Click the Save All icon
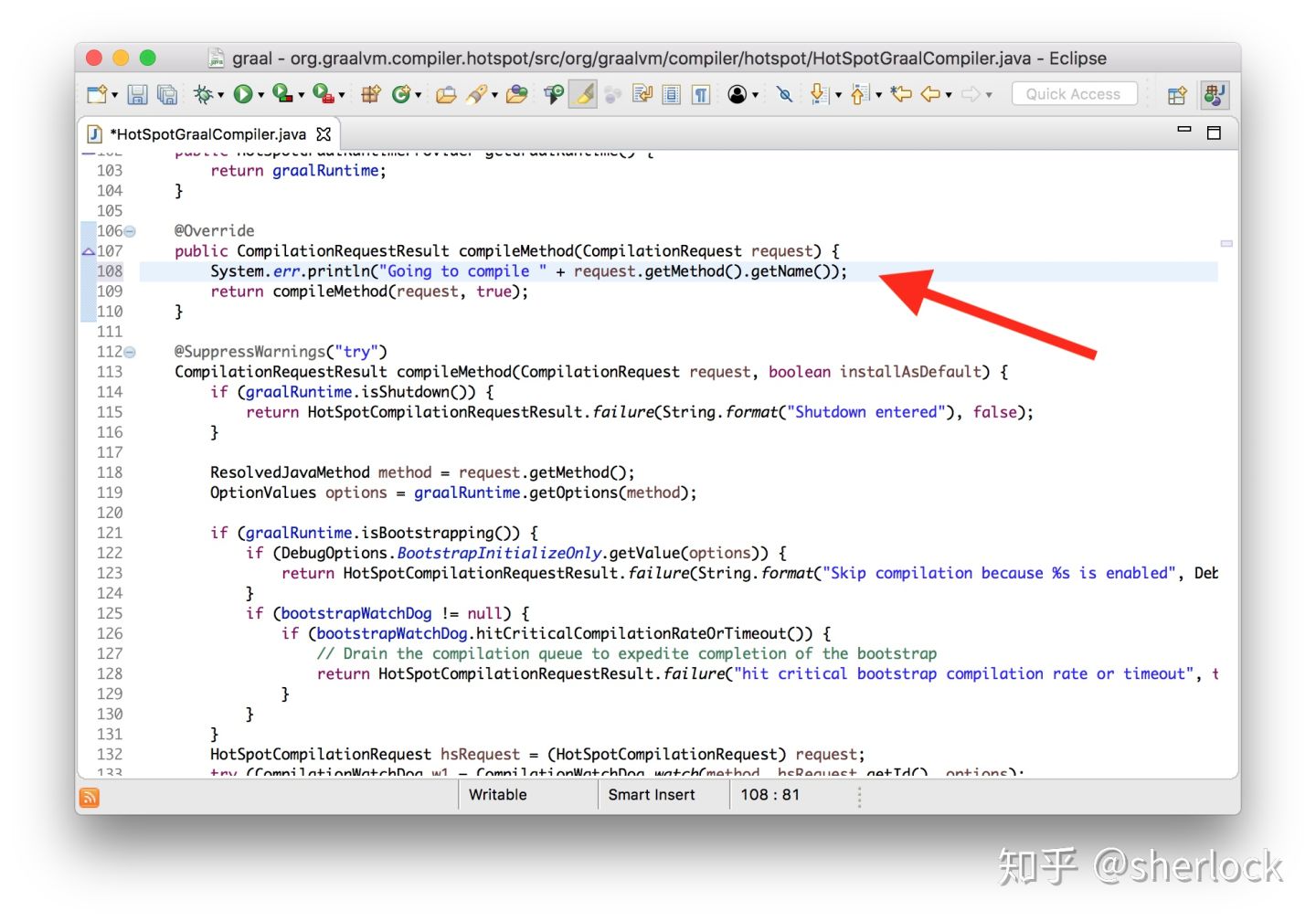1316x922 pixels. pos(167,94)
